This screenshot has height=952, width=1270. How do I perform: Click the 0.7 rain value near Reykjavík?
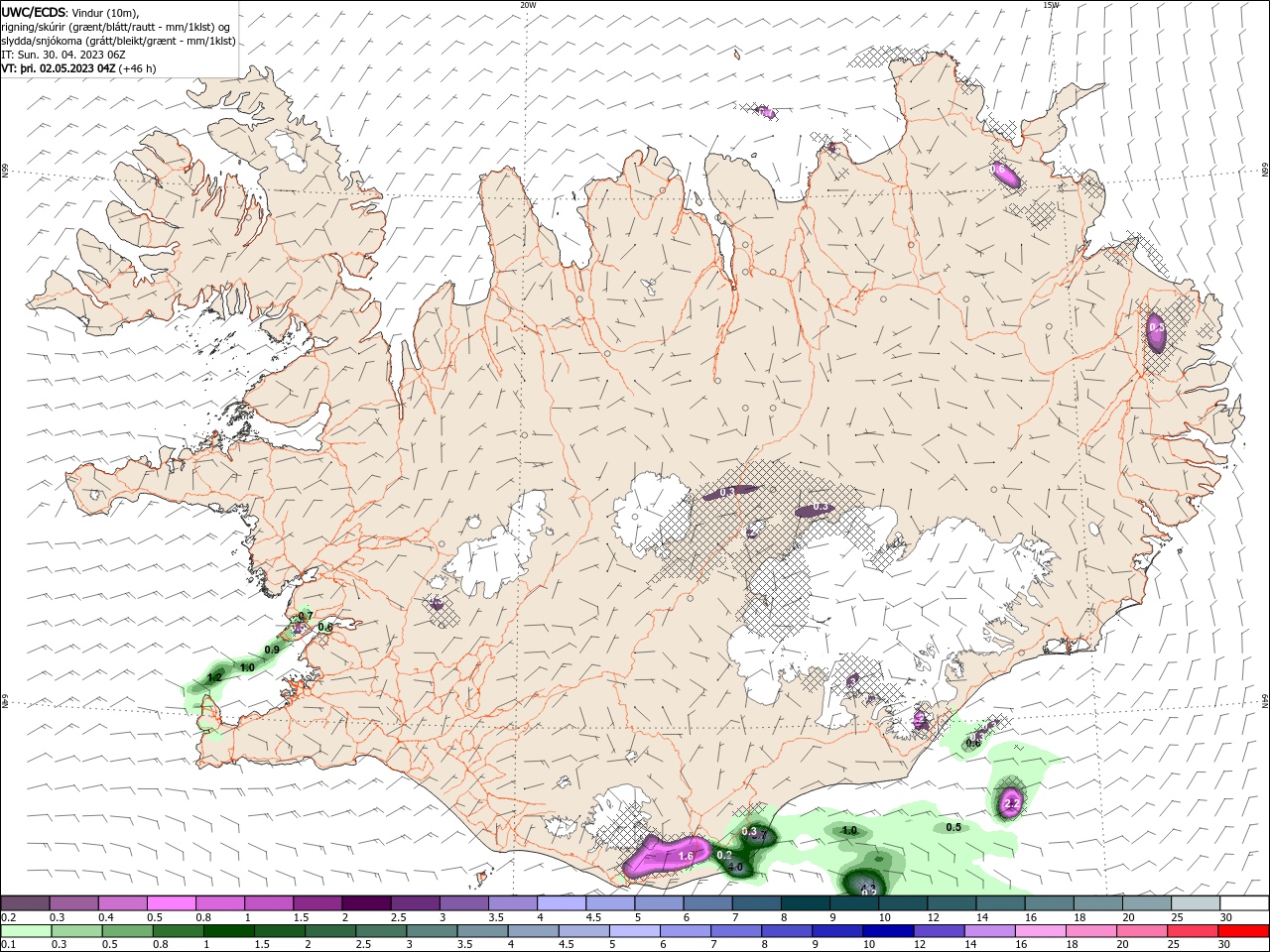click(306, 617)
